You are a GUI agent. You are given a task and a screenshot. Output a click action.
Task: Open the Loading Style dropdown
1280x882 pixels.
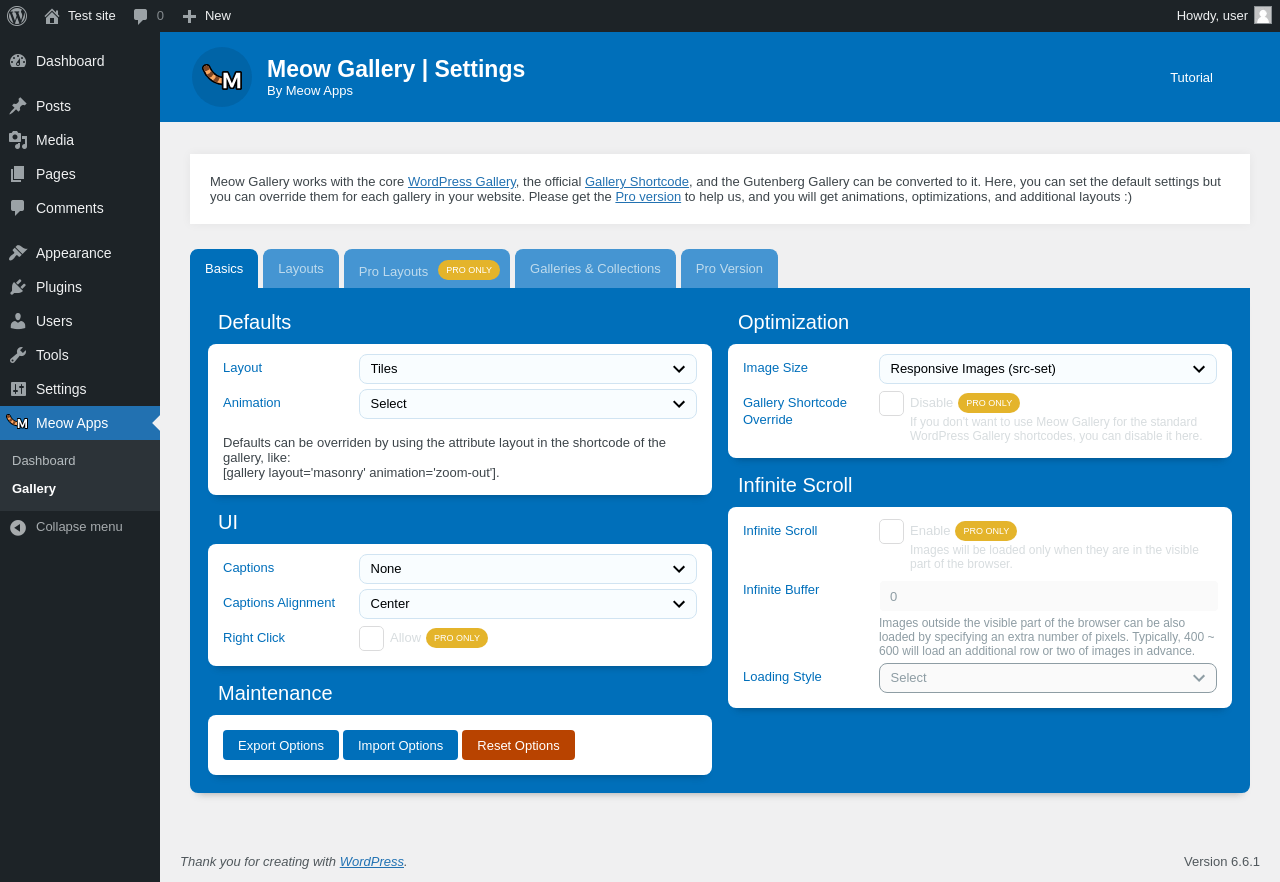1048,678
